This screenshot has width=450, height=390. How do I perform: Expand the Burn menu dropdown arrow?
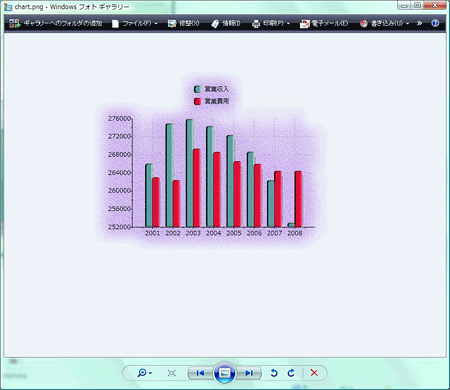(407, 23)
